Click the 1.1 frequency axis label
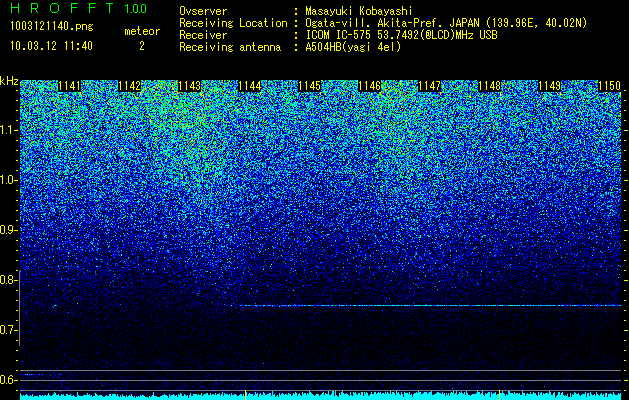This screenshot has height=400, width=629. 8,130
